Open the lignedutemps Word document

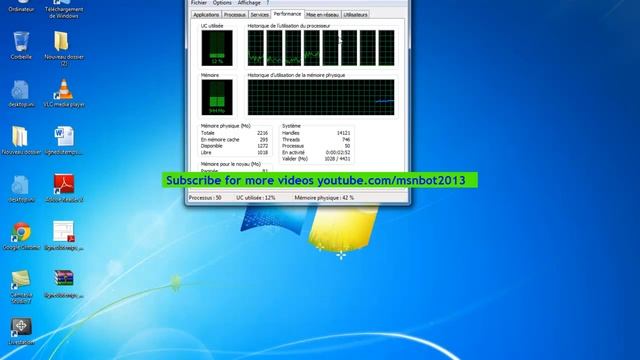pos(64,141)
